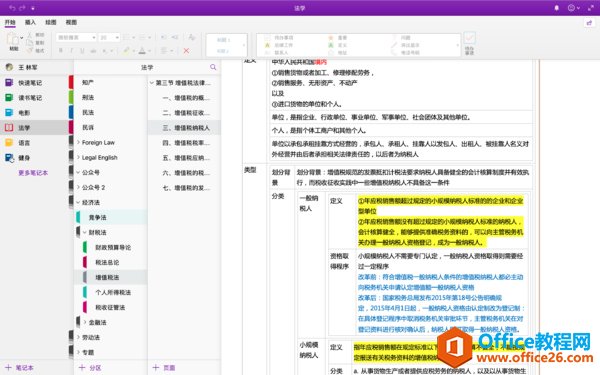Click the decrease indent icon
The height and width of the screenshot is (375, 600).
point(163,37)
